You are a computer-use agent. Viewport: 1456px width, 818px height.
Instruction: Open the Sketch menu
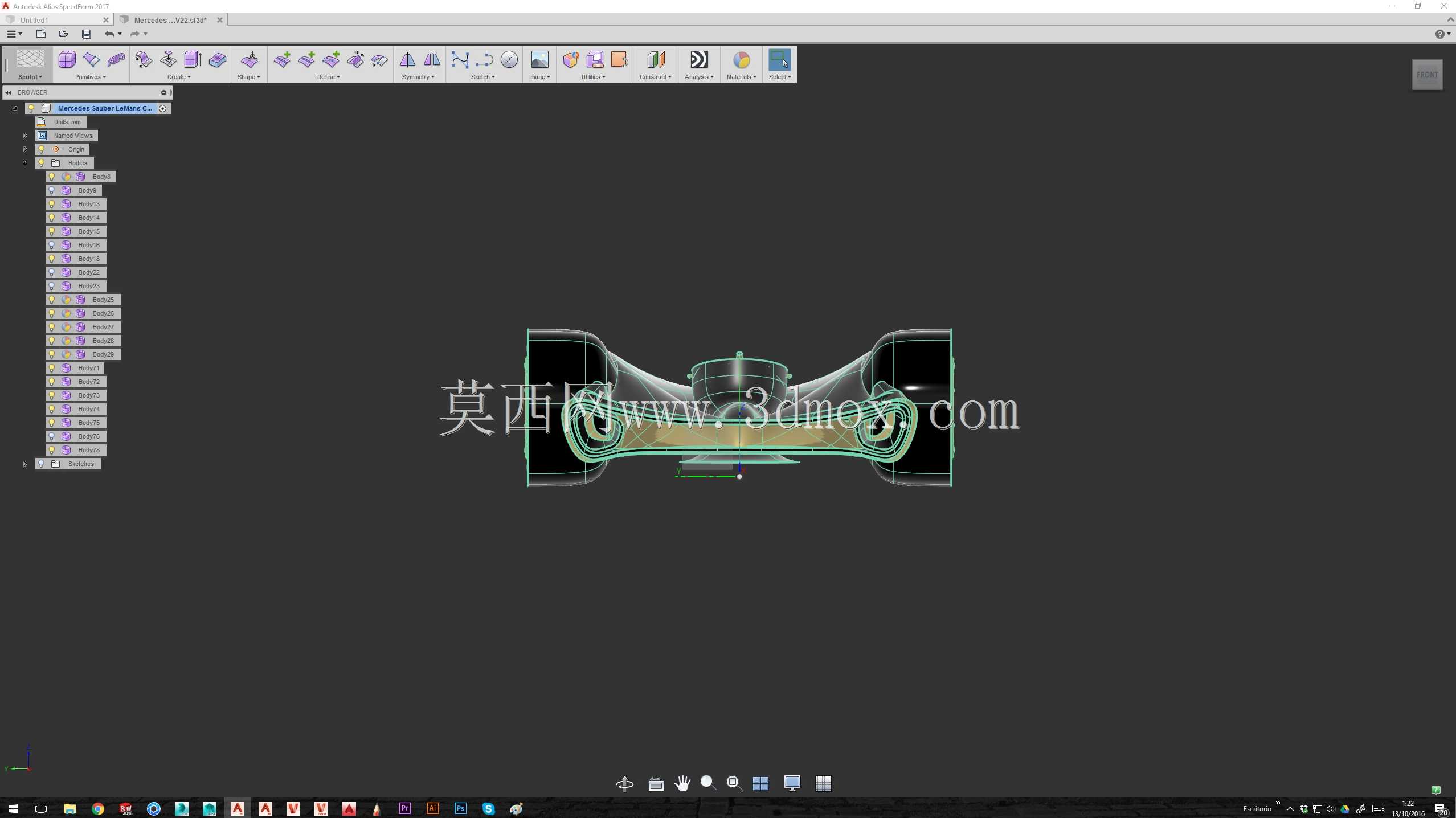pos(482,77)
